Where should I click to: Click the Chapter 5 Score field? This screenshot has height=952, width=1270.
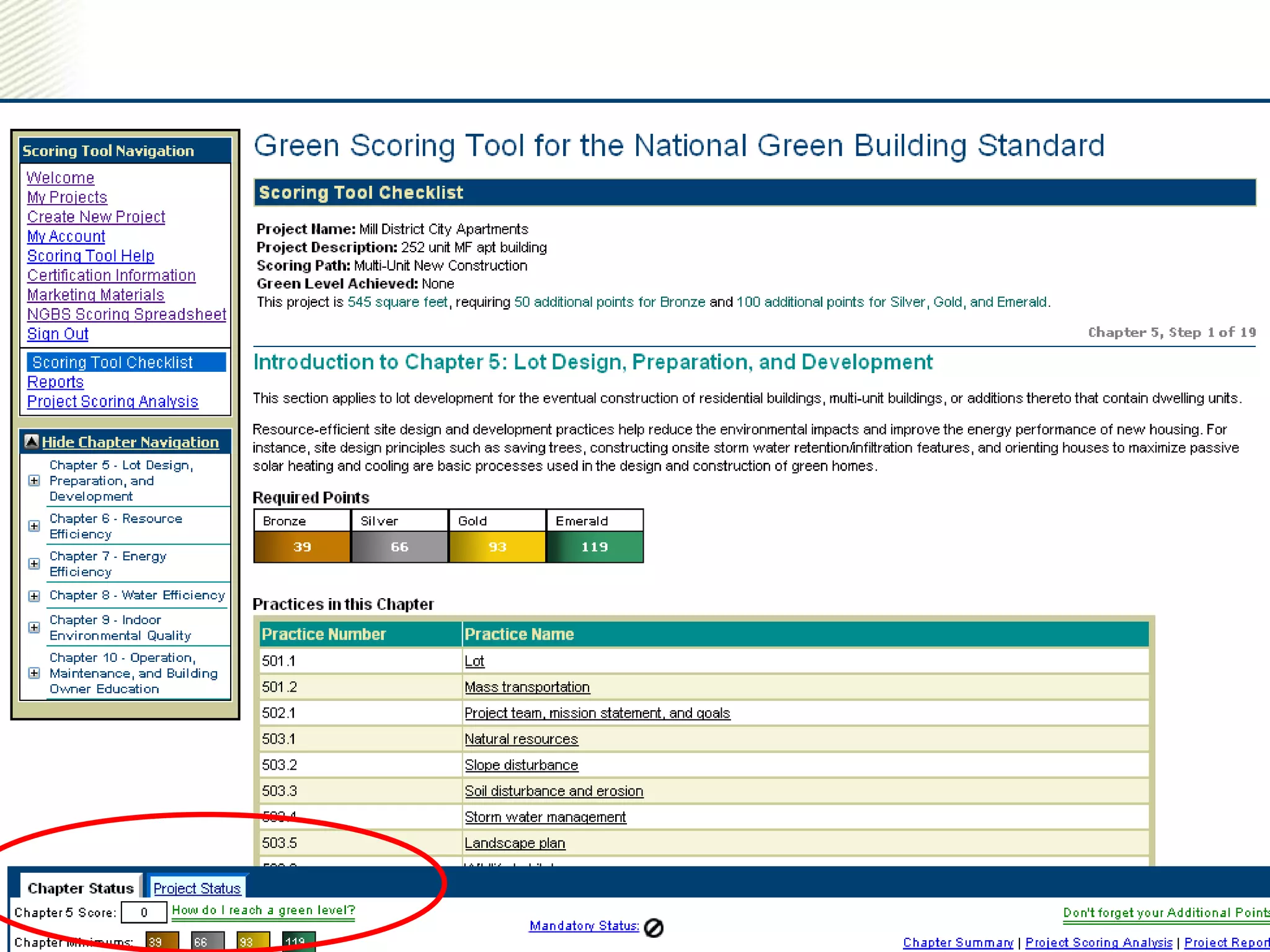tap(144, 912)
